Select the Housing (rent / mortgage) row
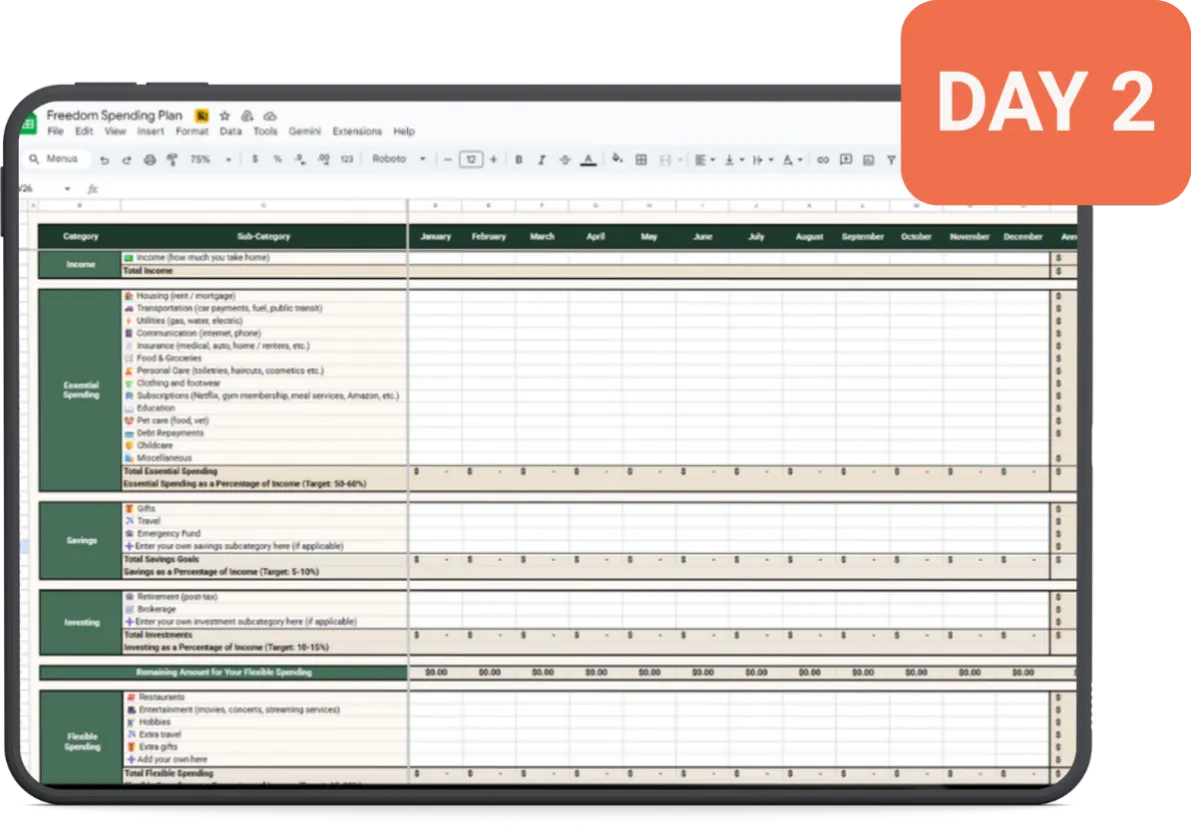This screenshot has height=828, width=1200. point(264,296)
